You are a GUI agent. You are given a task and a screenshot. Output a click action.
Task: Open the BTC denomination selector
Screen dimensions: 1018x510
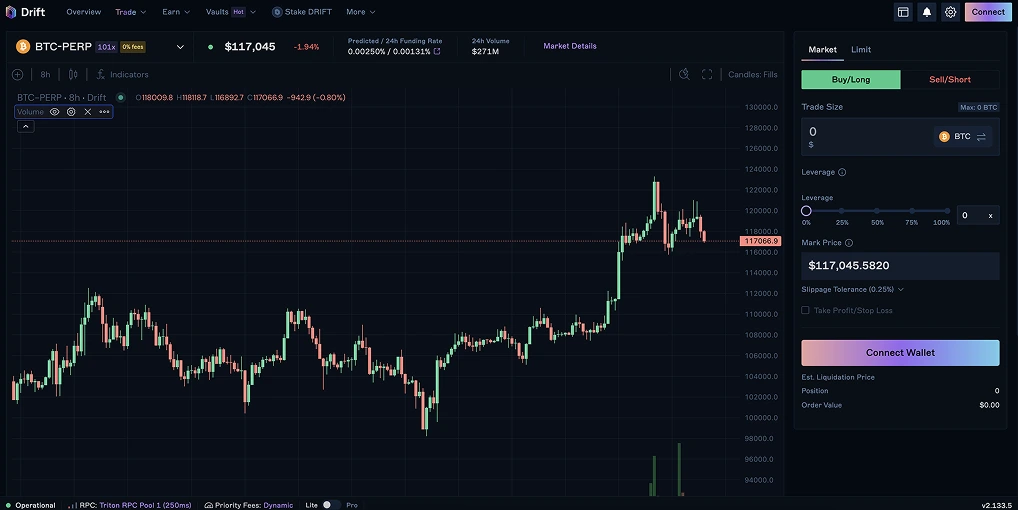[963, 136]
